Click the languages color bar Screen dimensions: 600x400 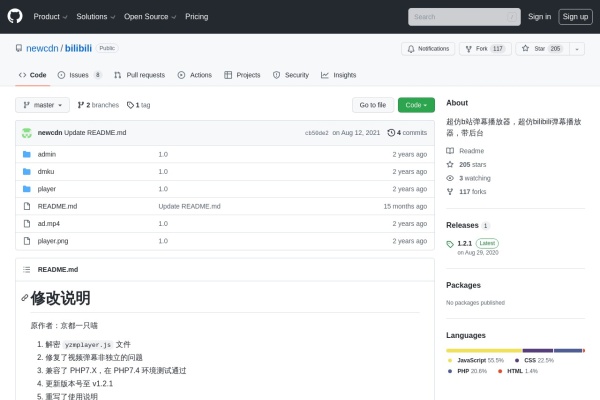point(514,350)
